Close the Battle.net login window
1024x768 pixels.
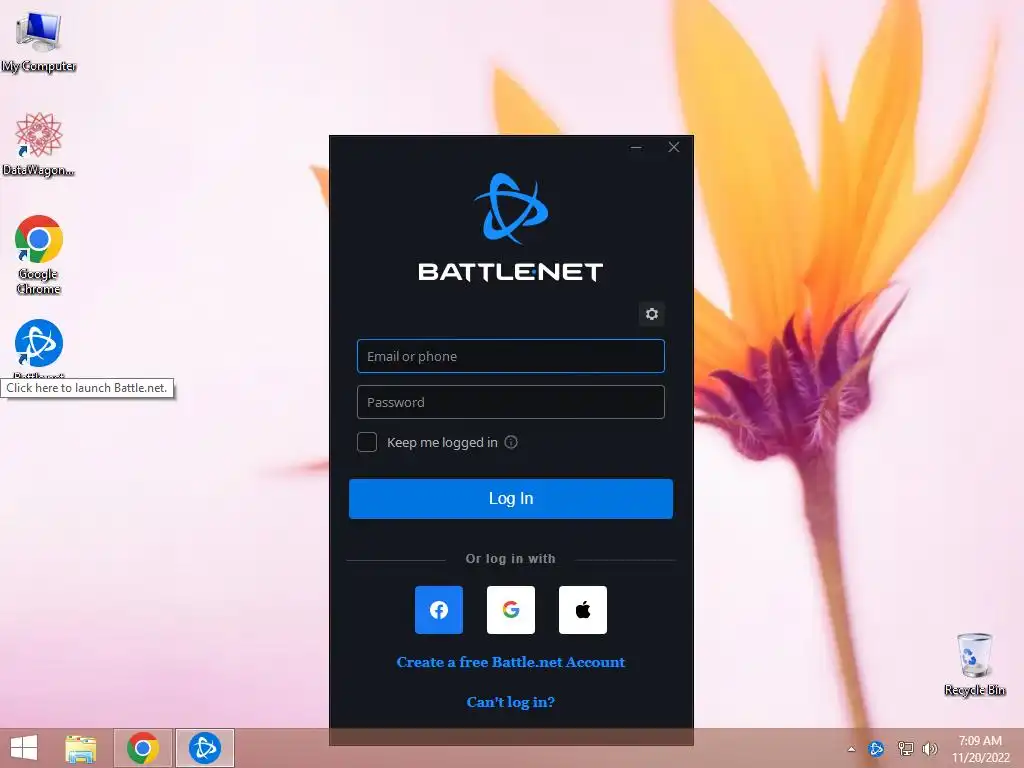674,147
